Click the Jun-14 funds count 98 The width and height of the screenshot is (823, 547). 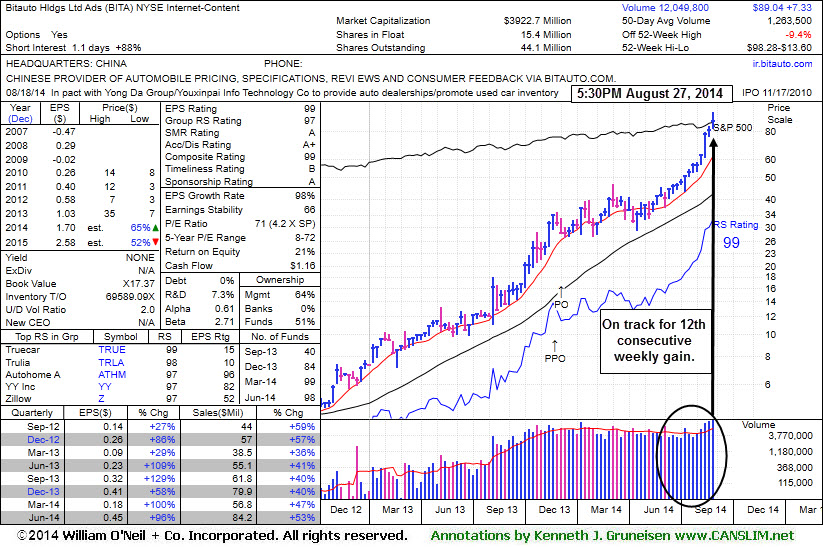coord(310,398)
